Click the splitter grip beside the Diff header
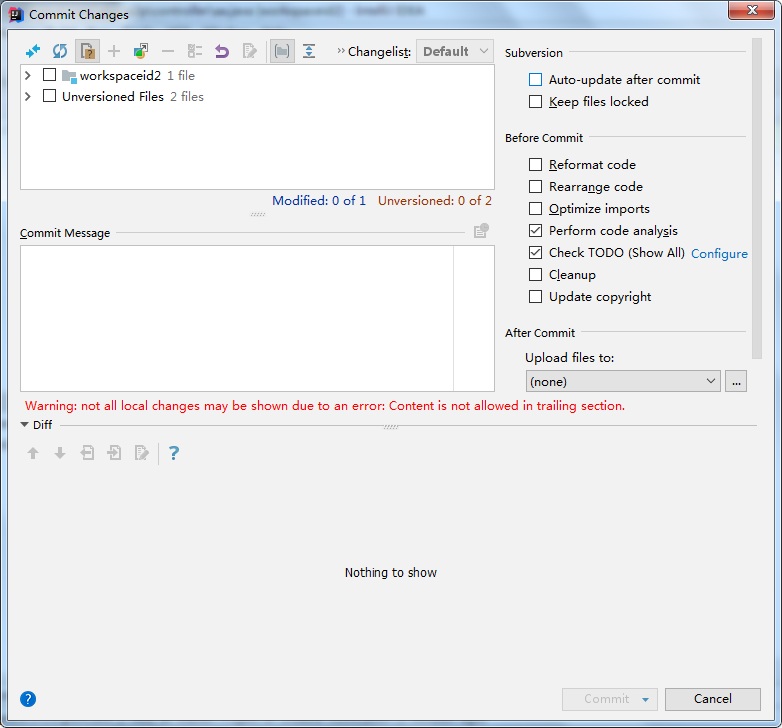 [x=391, y=427]
